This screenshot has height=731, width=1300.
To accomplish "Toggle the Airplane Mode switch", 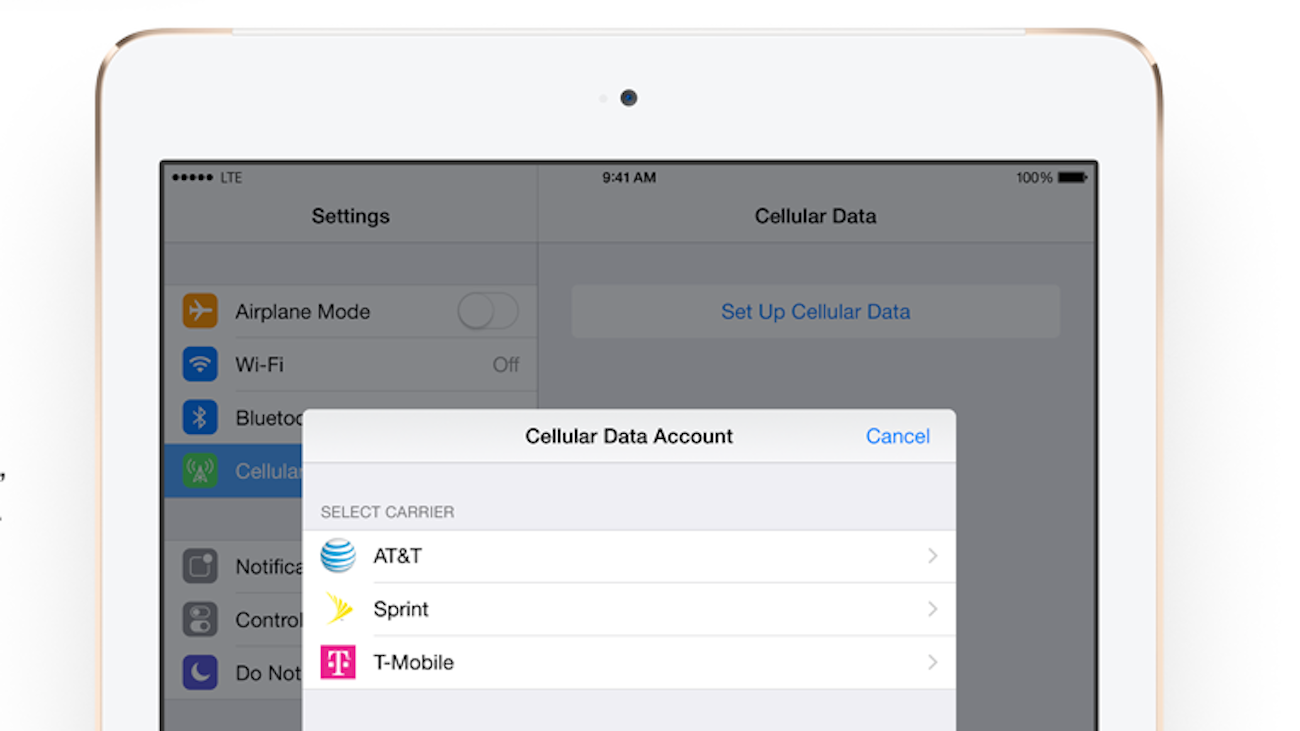I will coord(488,311).
